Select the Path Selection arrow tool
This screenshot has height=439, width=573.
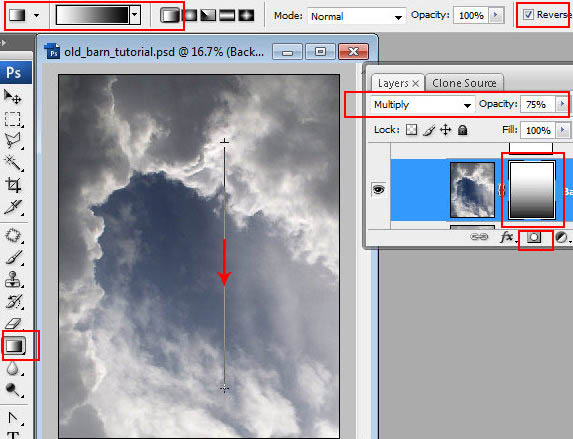(13, 419)
